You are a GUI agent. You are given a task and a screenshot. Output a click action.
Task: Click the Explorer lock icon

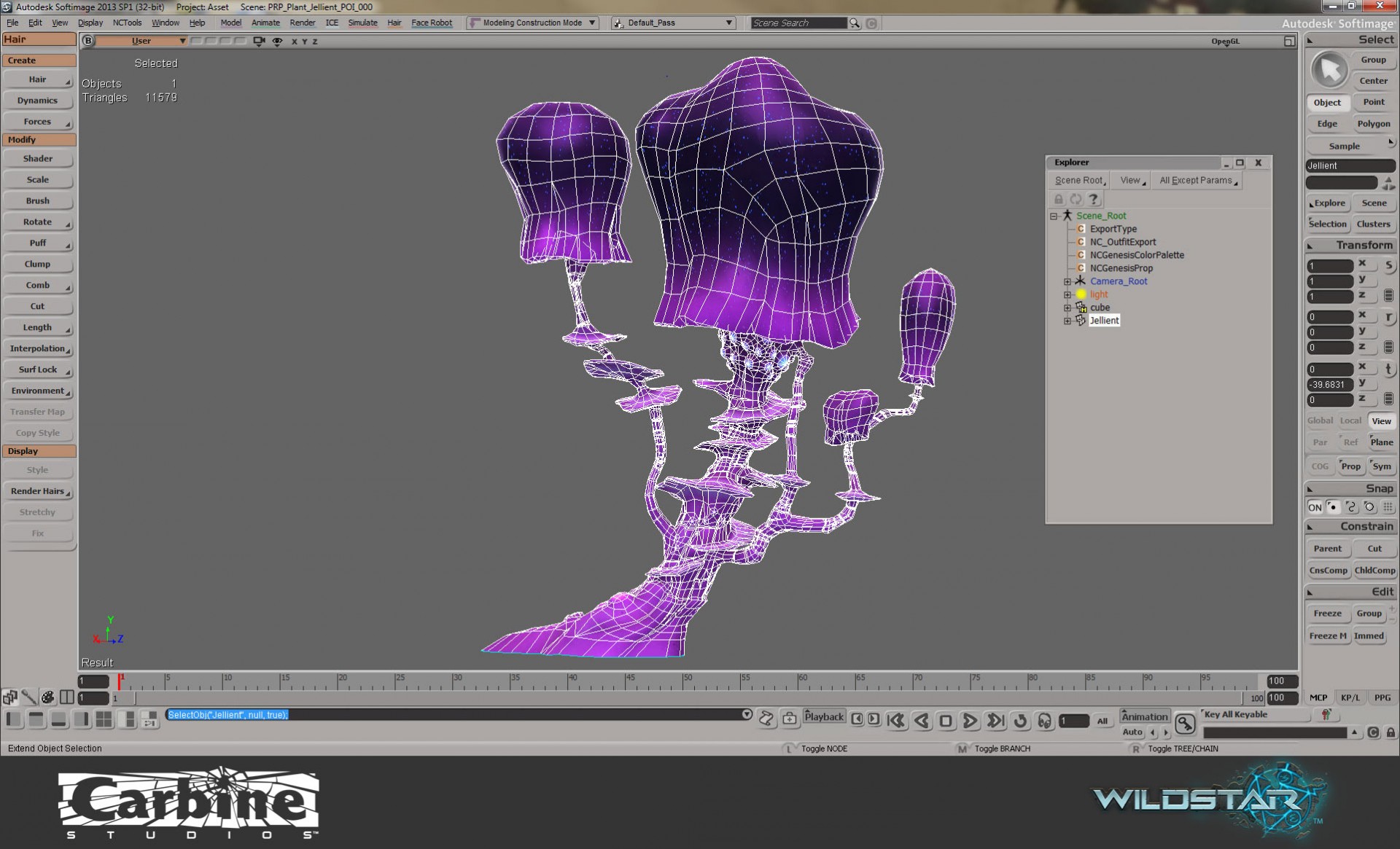[x=1058, y=200]
